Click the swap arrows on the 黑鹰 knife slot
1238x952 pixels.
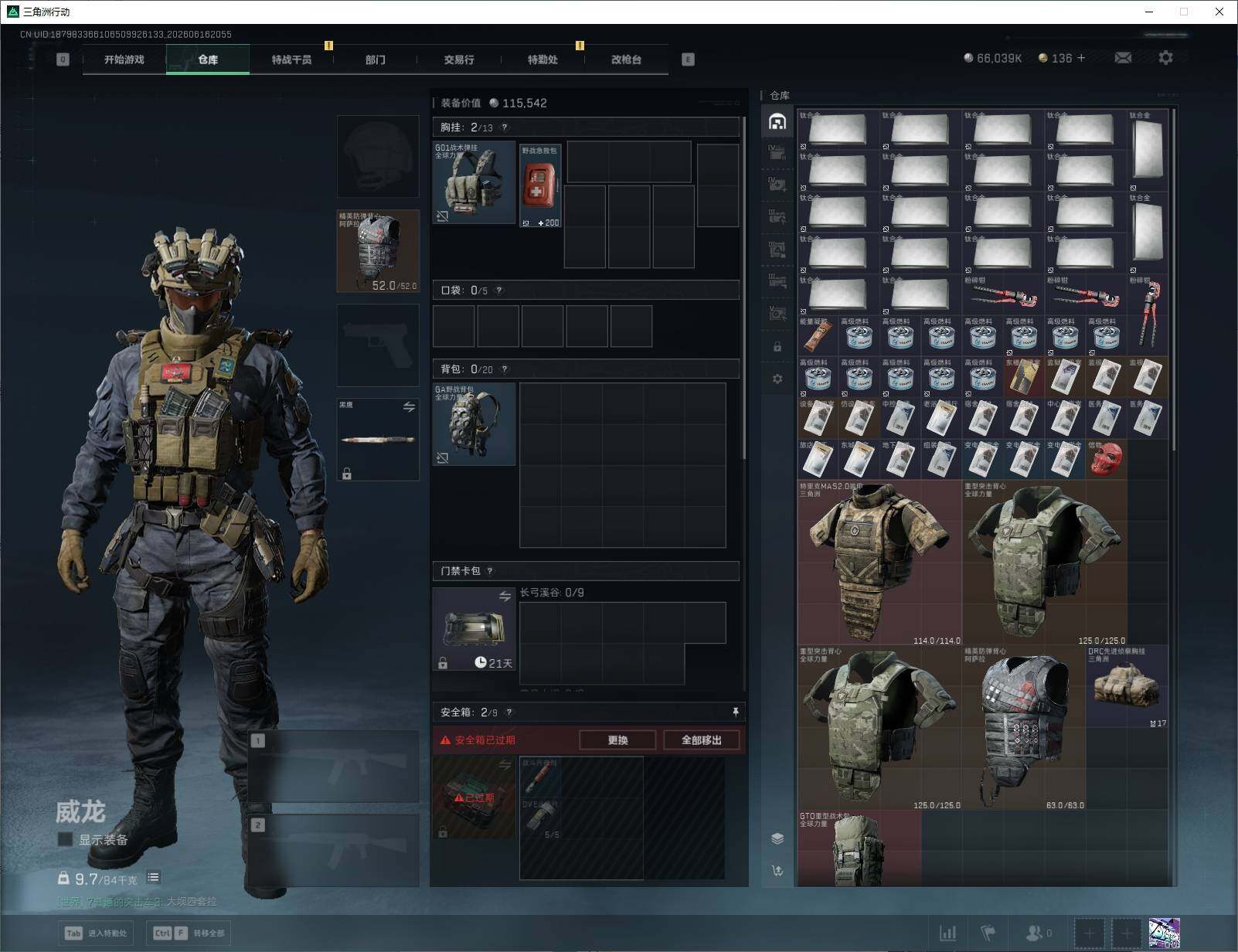tap(409, 407)
